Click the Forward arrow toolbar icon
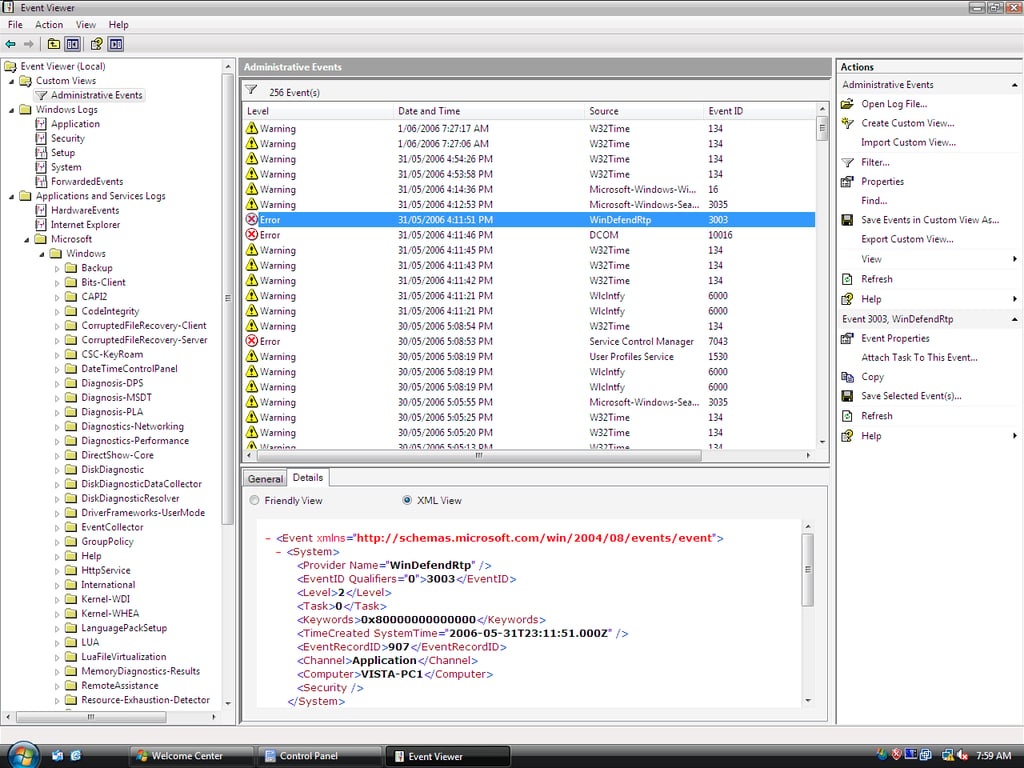This screenshot has width=1024, height=768. pos(28,44)
